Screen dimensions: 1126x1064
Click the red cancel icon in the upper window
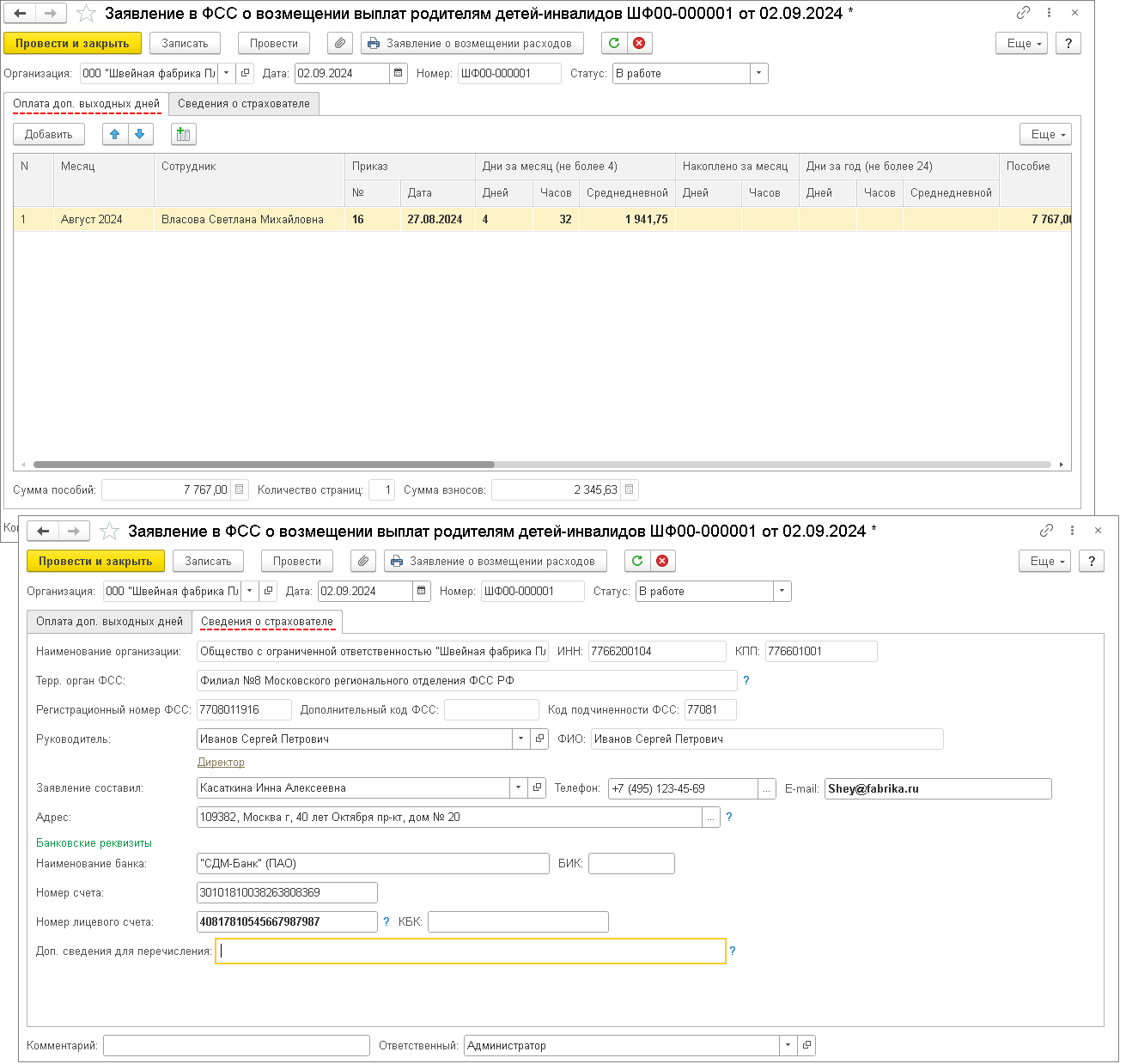639,43
